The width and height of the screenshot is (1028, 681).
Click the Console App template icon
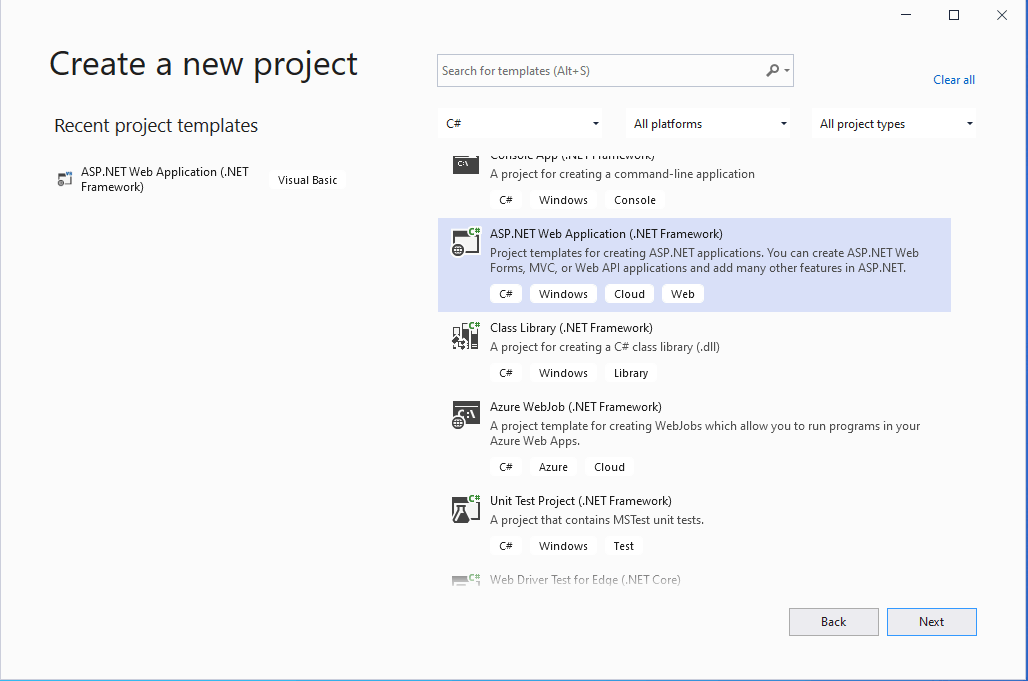point(466,163)
